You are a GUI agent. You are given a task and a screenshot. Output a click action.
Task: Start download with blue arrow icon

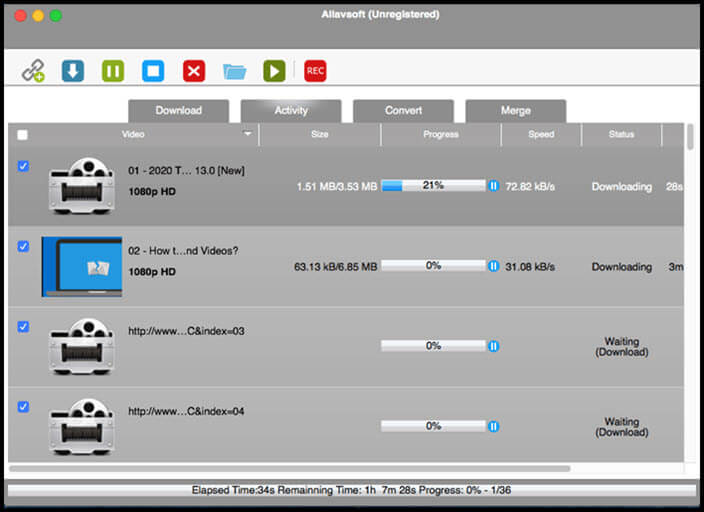pyautogui.click(x=73, y=71)
